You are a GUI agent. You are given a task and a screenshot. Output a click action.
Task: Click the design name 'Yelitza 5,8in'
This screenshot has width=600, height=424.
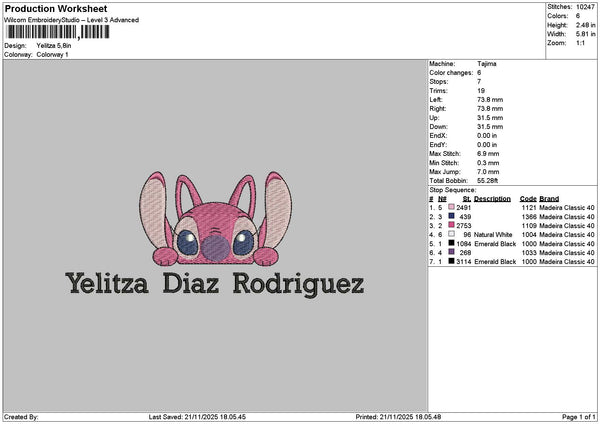(x=54, y=46)
